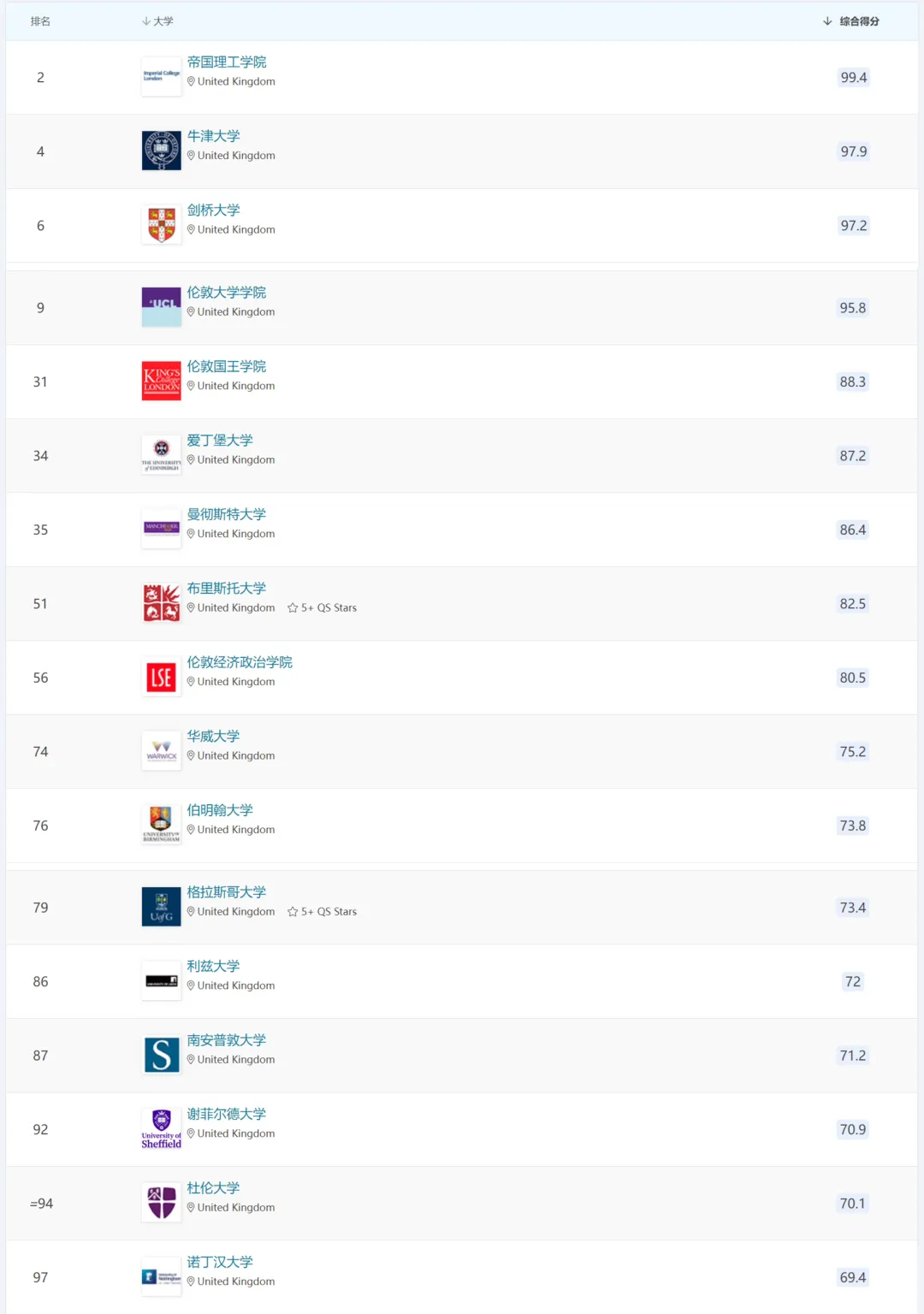Click the Imperial College London logo
Viewport: 924px width, 1314px height.
pyautogui.click(x=161, y=75)
